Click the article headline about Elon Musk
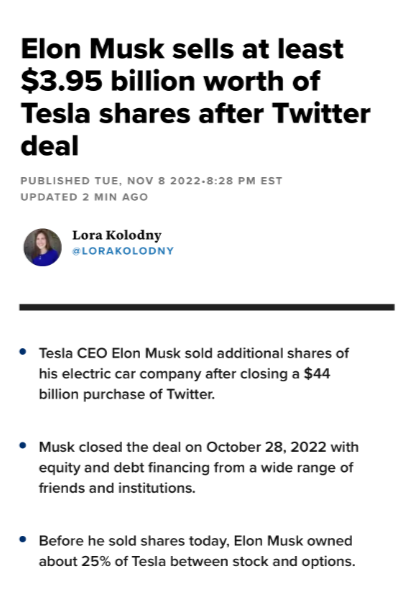409x589 pixels. pos(195,97)
